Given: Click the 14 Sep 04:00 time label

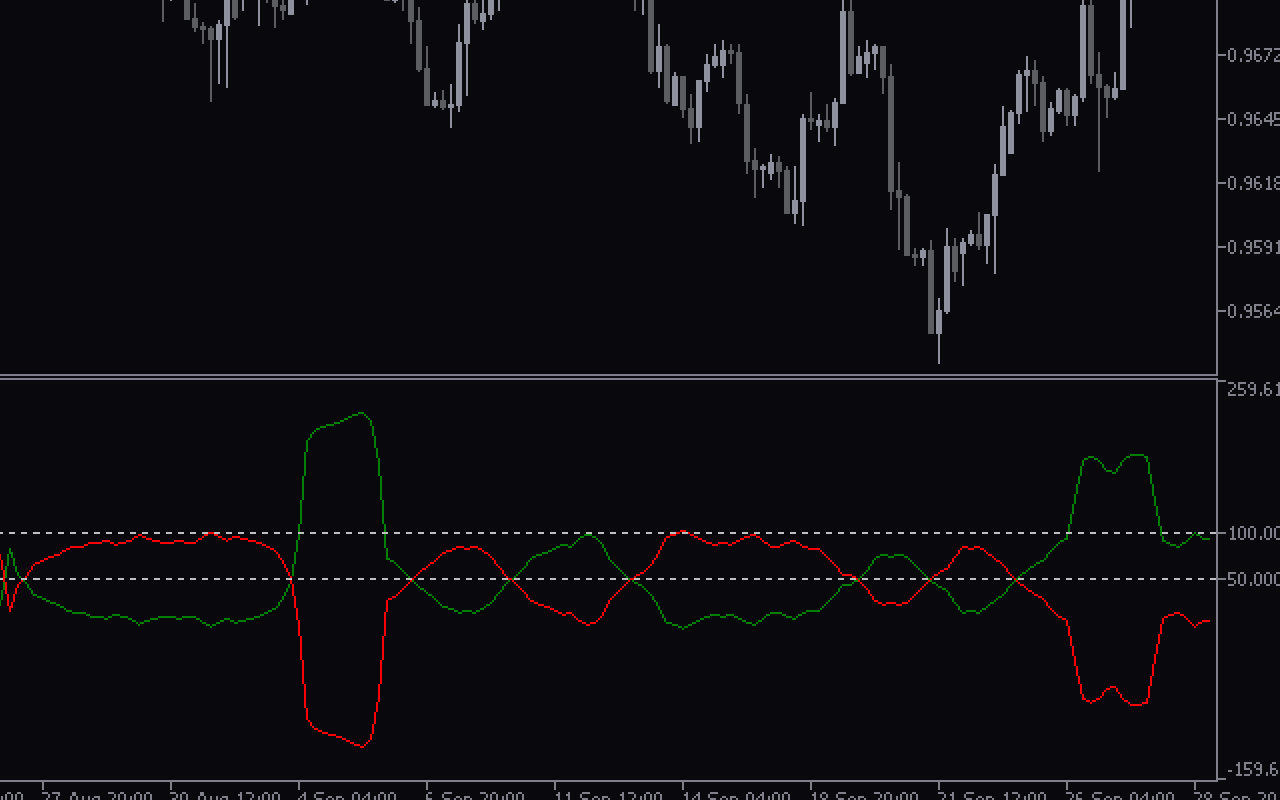Looking at the screenshot, I should coord(735,796).
